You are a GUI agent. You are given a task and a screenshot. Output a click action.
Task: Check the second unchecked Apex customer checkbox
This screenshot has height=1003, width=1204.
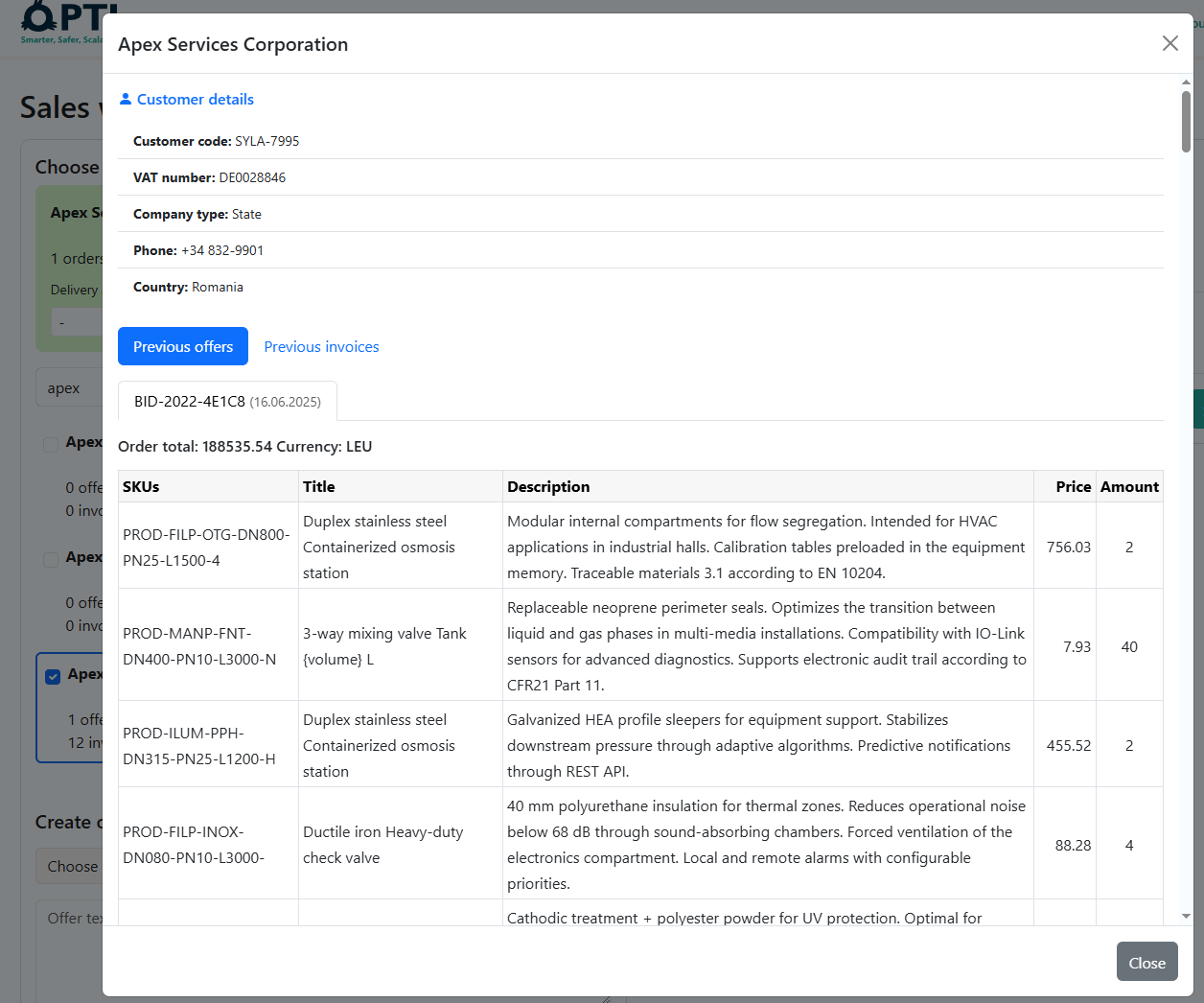click(50, 559)
